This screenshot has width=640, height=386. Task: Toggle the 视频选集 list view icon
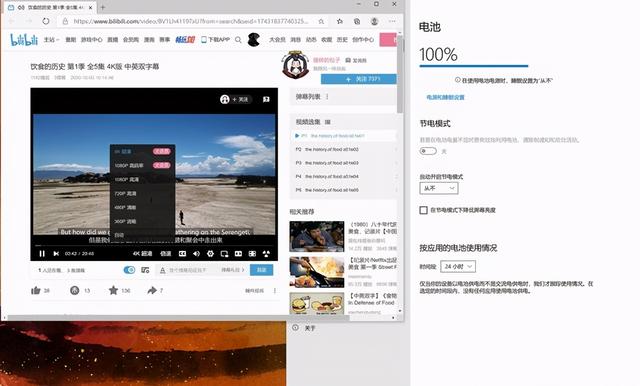(327, 122)
